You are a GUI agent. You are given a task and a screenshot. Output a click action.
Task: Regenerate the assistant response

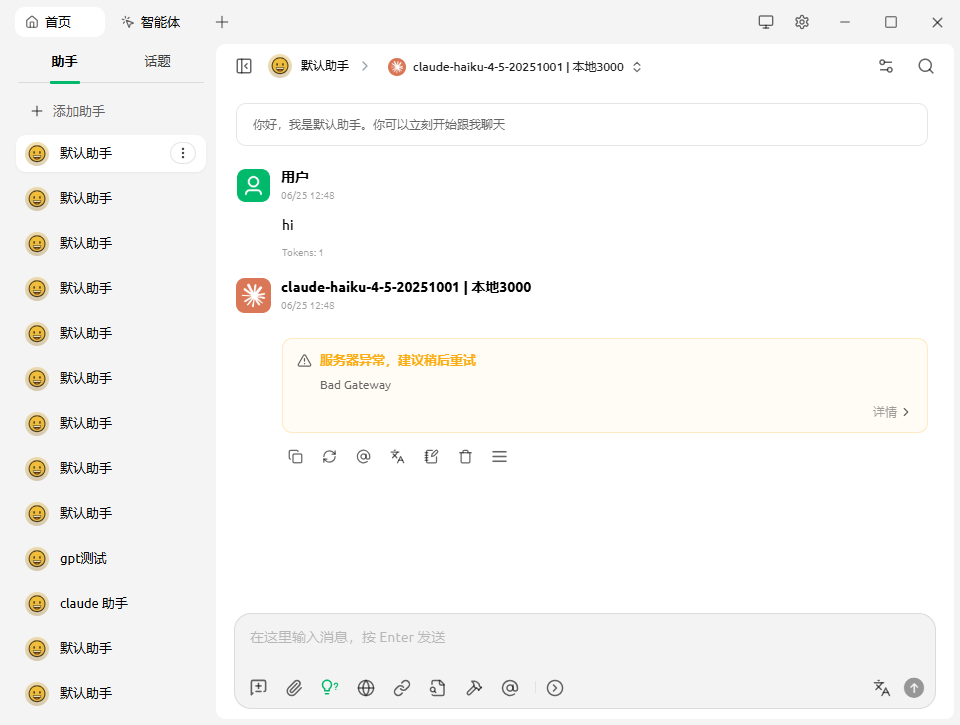pyautogui.click(x=329, y=457)
